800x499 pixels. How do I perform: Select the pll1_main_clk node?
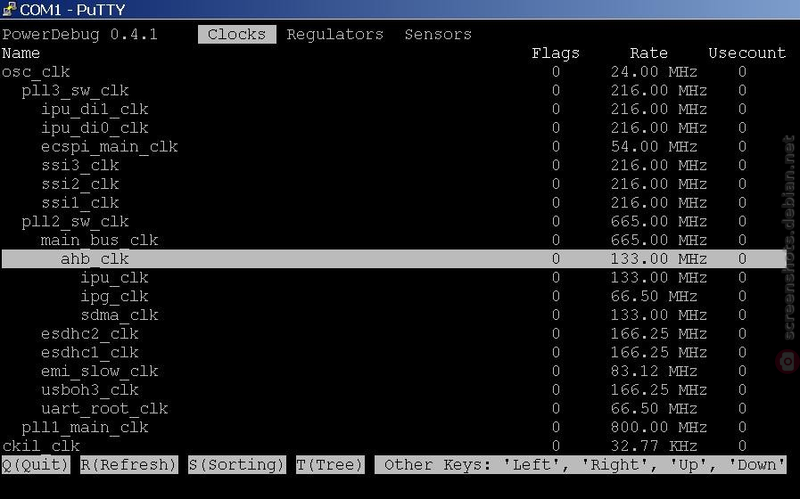coord(393,428)
